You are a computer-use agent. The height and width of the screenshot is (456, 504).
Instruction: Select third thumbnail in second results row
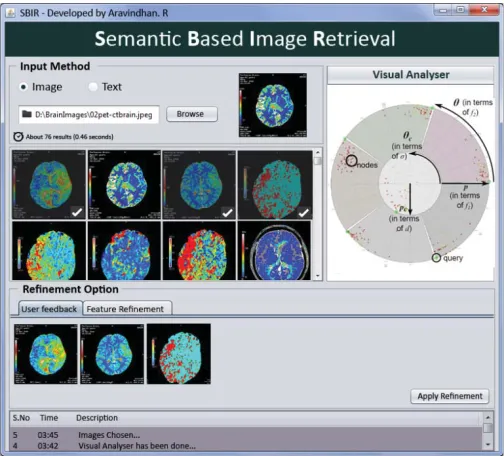(199, 251)
